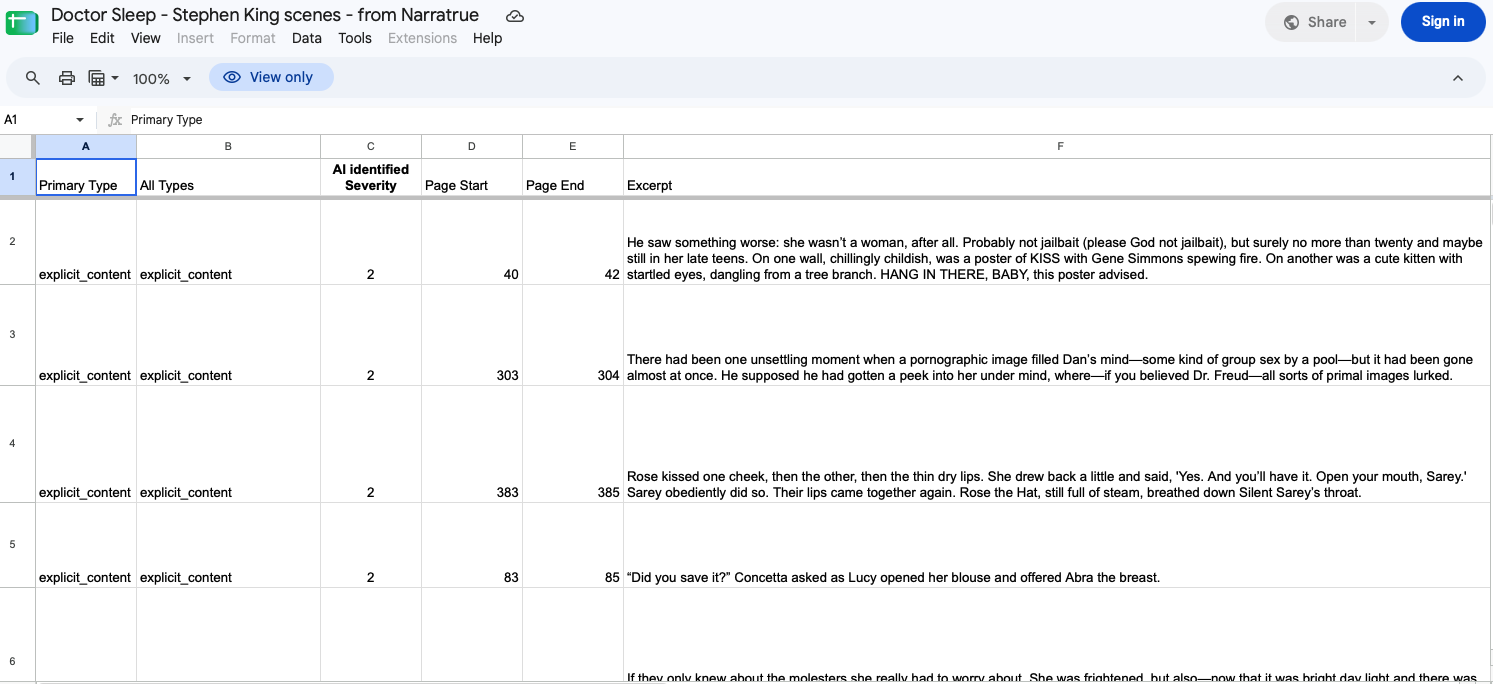Click the globe icon on Share button
This screenshot has width=1493, height=684.
(x=1292, y=22)
